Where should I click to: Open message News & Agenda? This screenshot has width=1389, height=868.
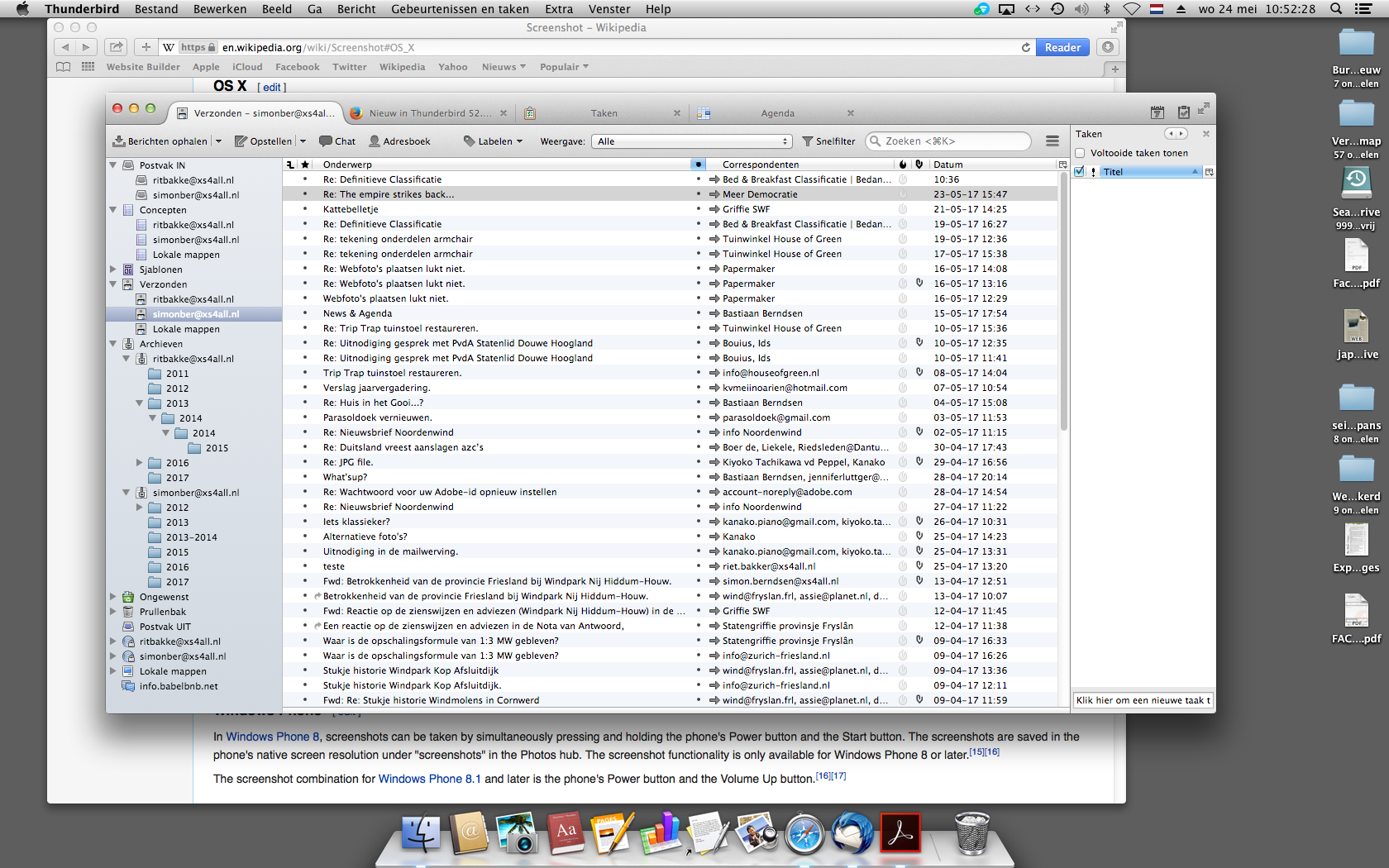pos(357,313)
